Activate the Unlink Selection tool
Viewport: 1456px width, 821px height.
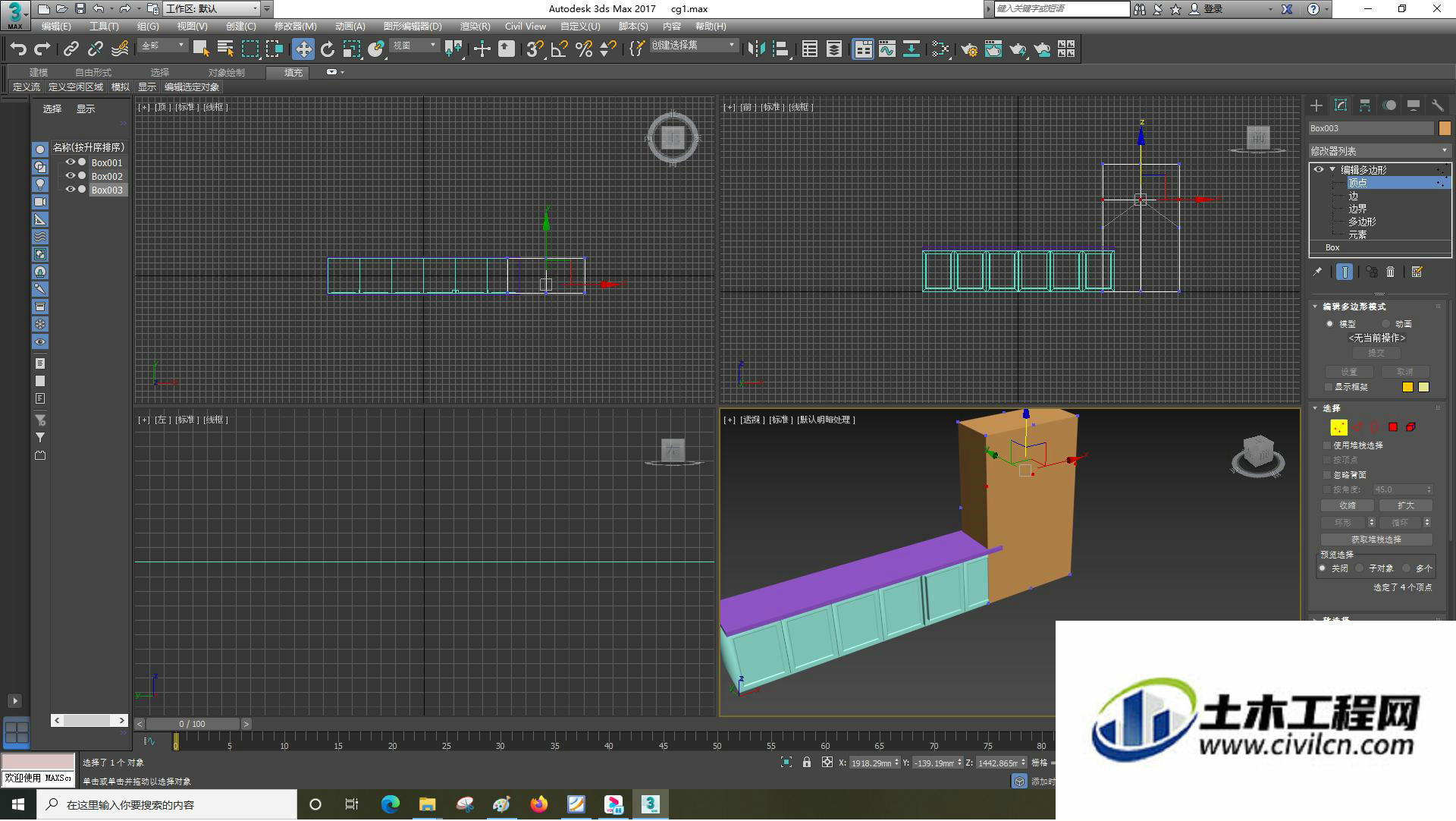[x=96, y=49]
